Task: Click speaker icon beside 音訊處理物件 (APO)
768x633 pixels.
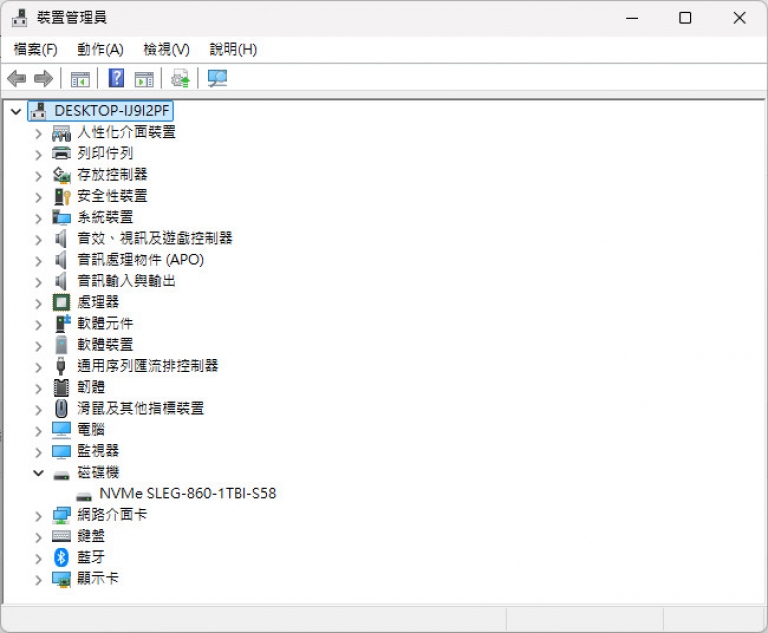Action: 61,260
